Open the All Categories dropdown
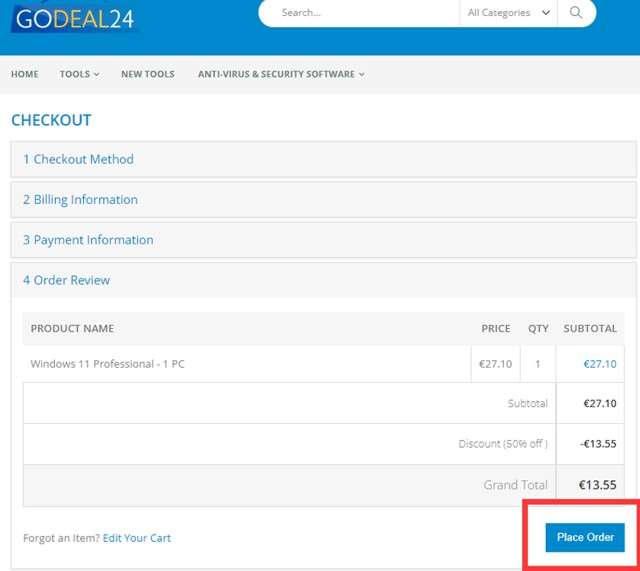Screen dimensions: 640x571 pyautogui.click(x=508, y=13)
